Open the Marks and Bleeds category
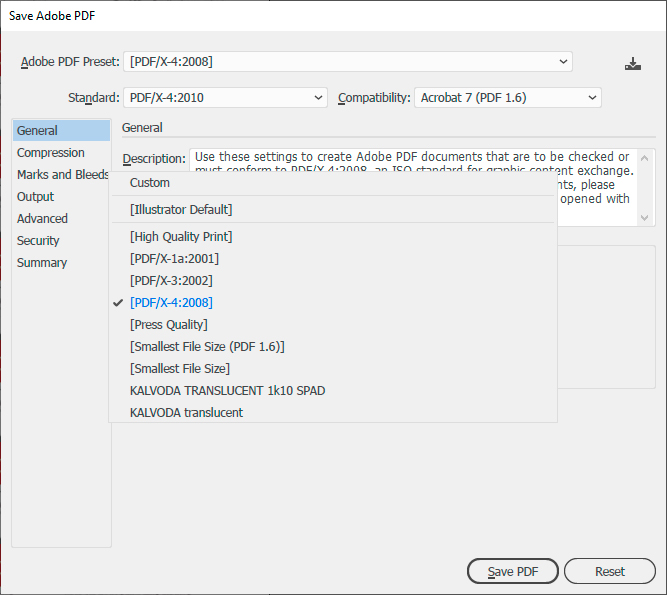 click(x=61, y=175)
